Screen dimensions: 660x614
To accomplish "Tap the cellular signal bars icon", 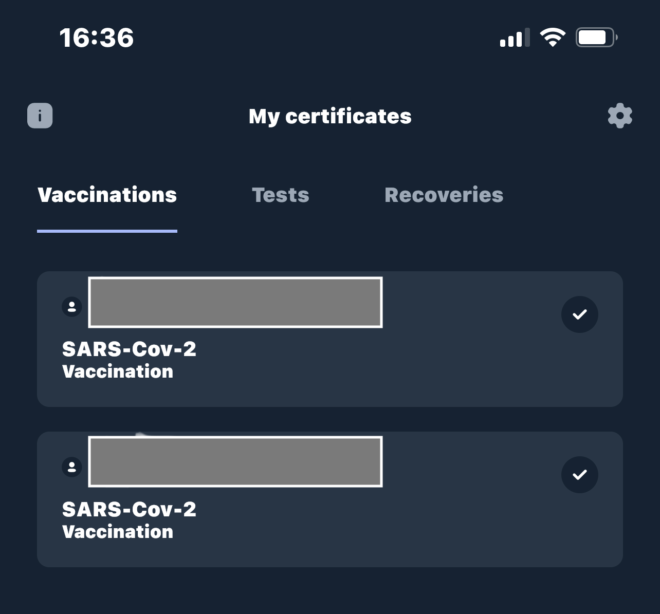I will pyautogui.click(x=513, y=39).
